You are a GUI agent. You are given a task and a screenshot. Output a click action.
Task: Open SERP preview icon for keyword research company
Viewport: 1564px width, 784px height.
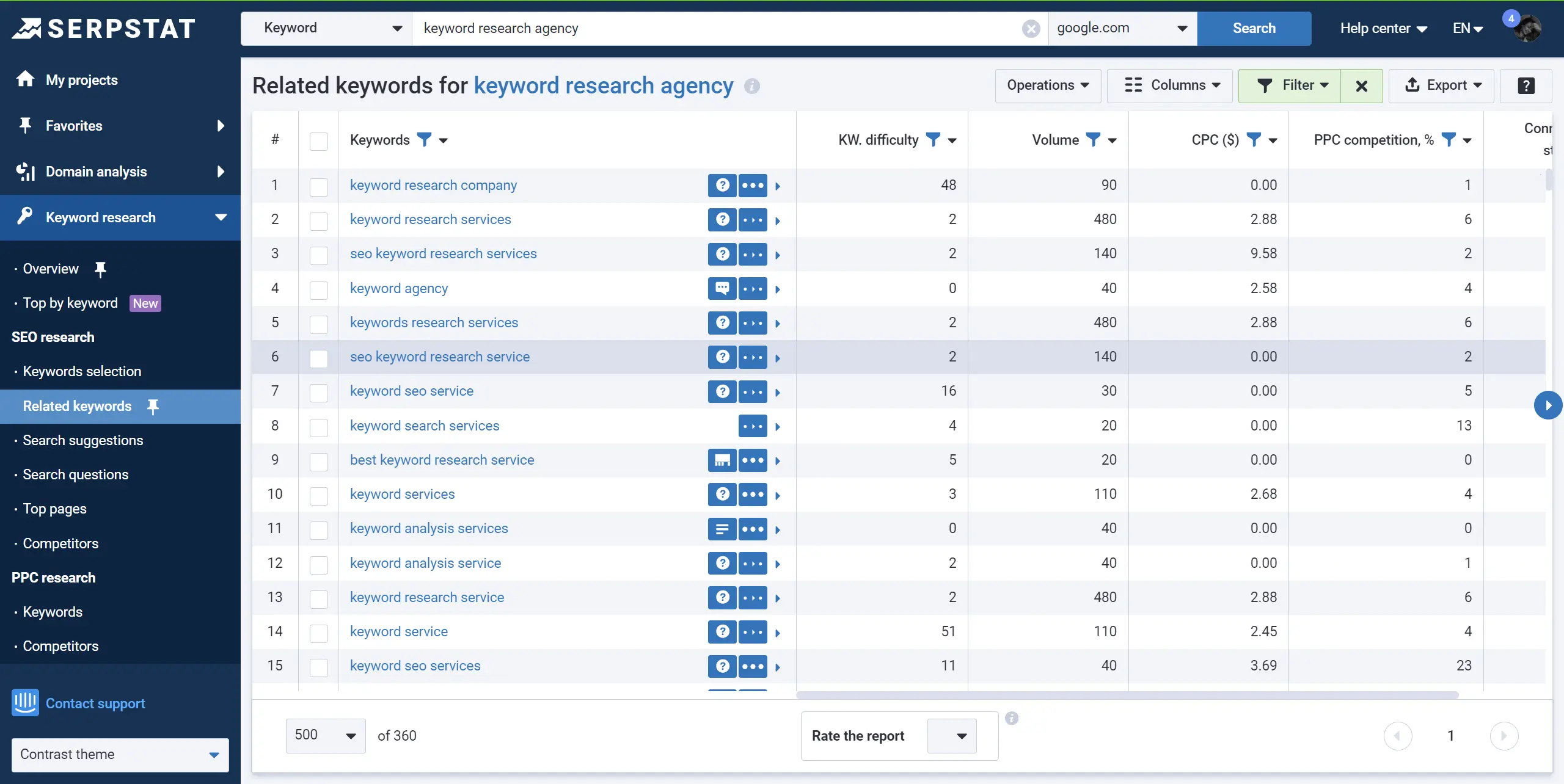click(722, 185)
